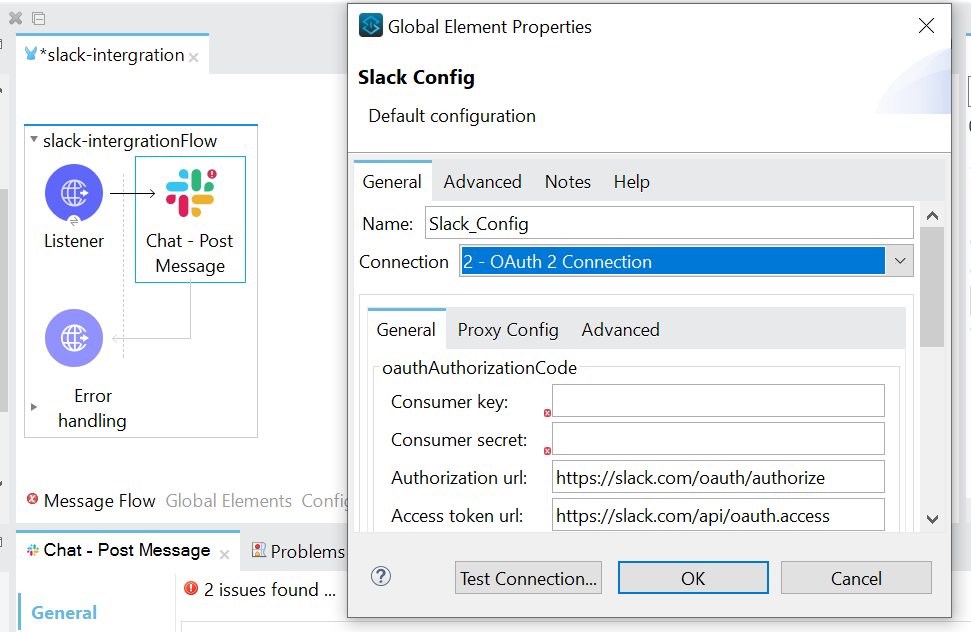971x632 pixels.
Task: Click the Error handling globe icon
Action: coord(74,338)
